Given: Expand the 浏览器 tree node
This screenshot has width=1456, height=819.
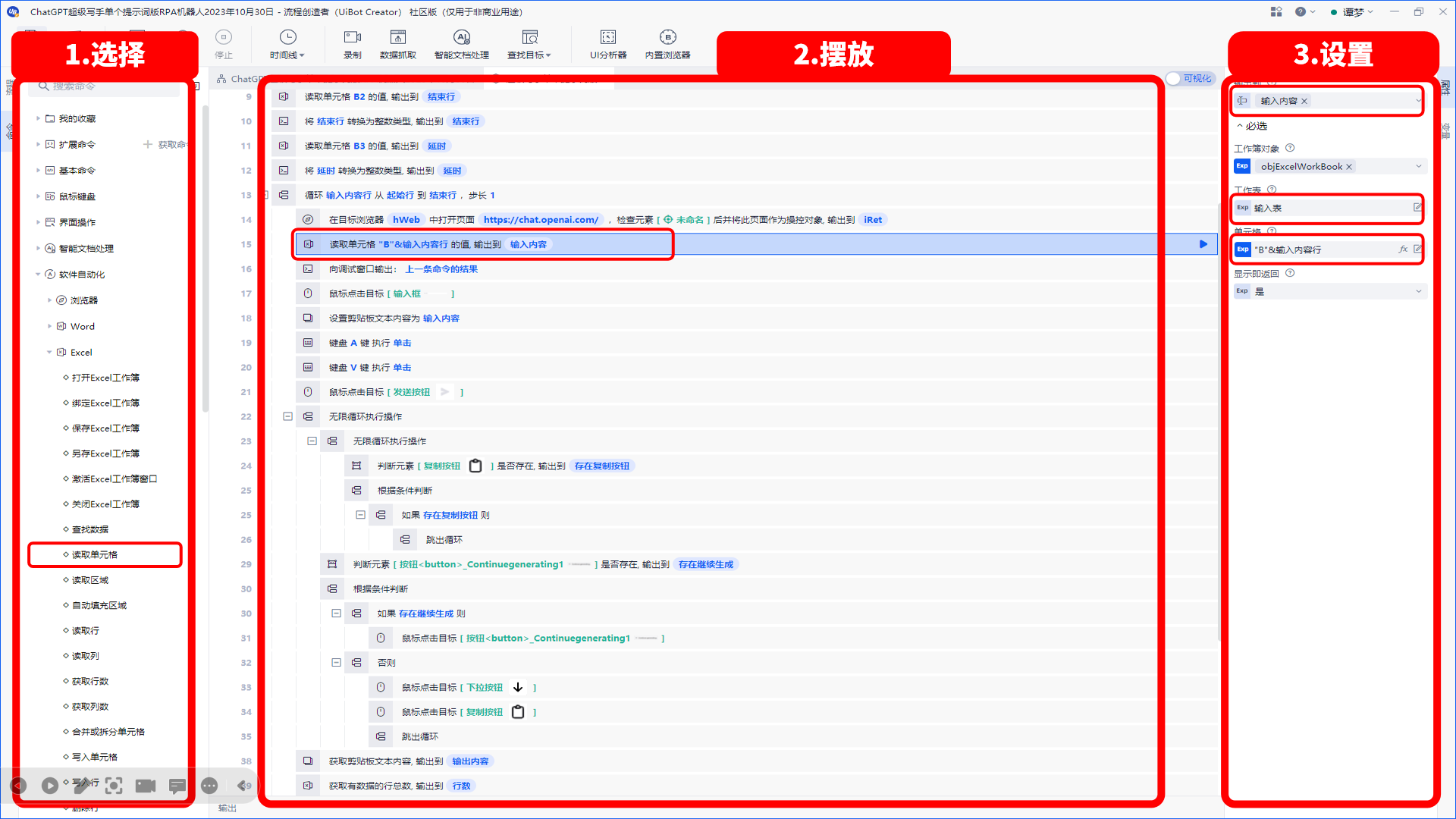Looking at the screenshot, I should tap(50, 300).
